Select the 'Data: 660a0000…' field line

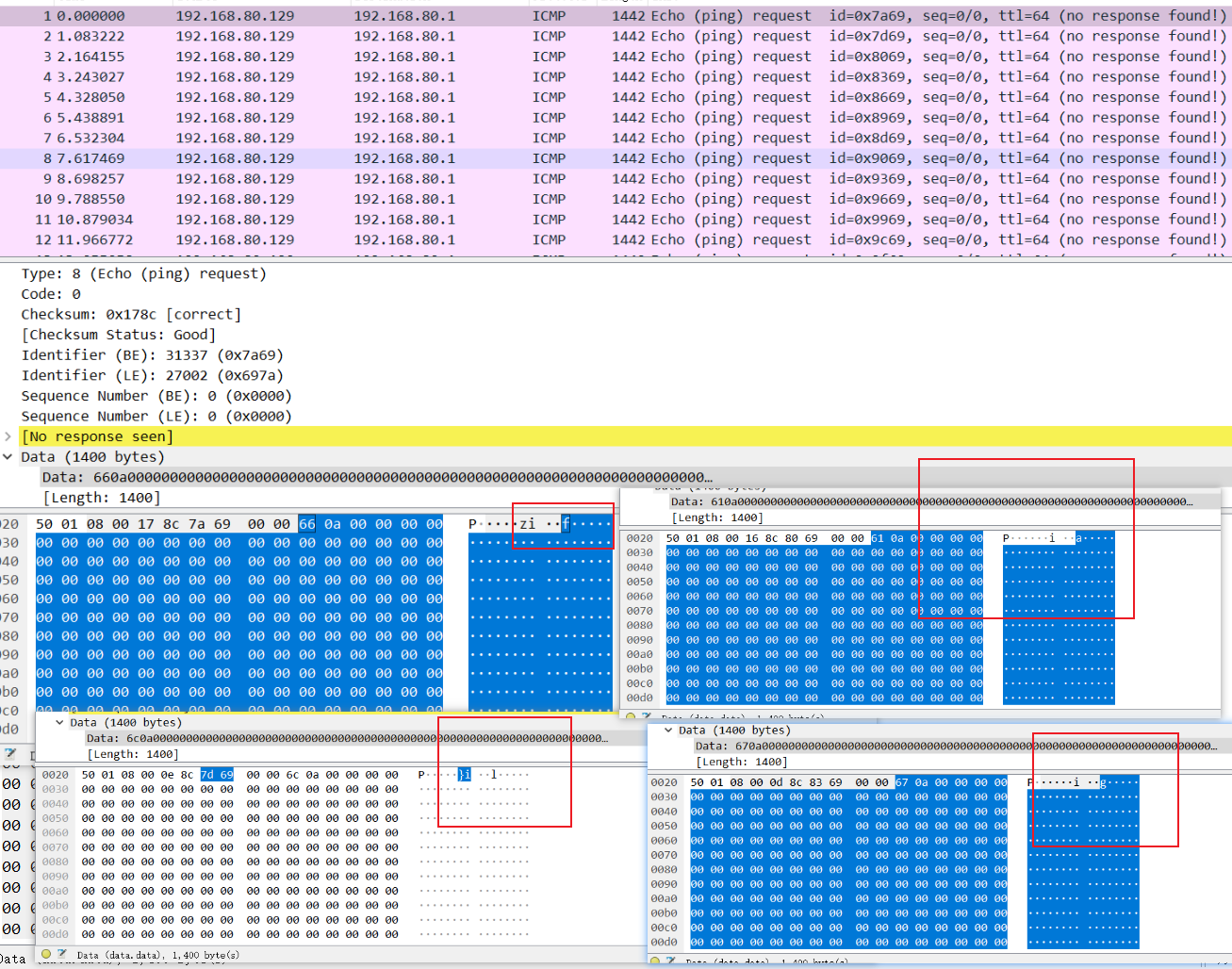(x=377, y=478)
